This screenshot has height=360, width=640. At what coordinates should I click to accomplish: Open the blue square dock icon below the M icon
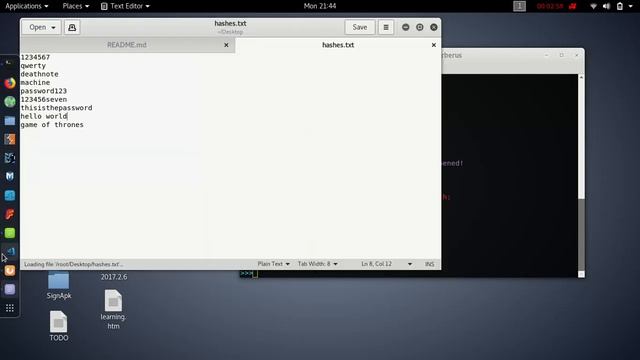(x=10, y=195)
